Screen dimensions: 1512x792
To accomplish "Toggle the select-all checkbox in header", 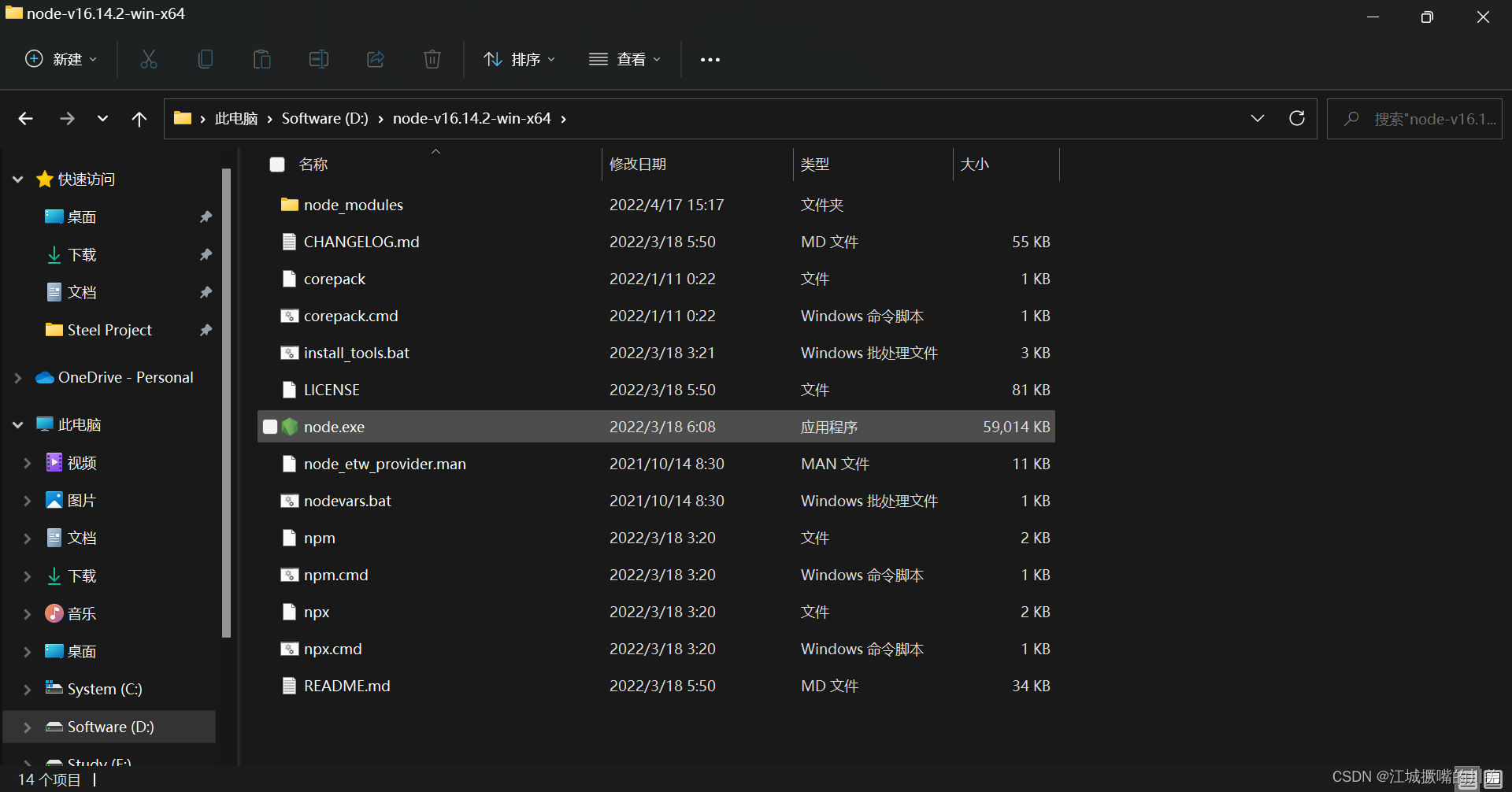I will 277,165.
